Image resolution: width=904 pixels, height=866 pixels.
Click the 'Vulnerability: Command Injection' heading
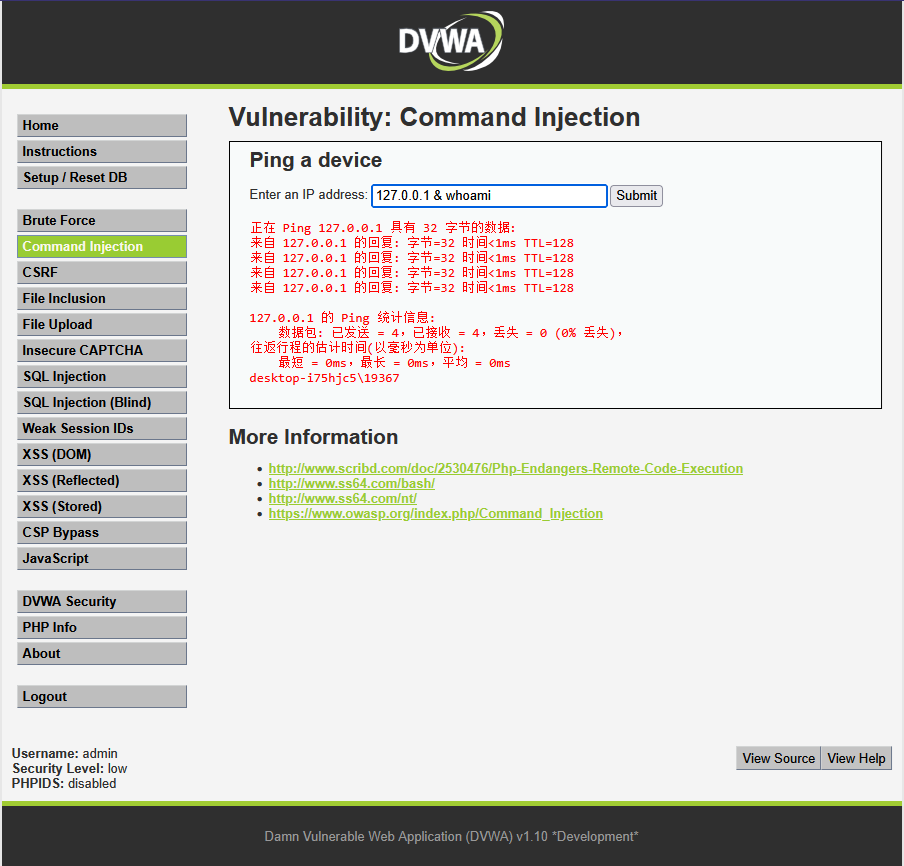click(x=434, y=117)
